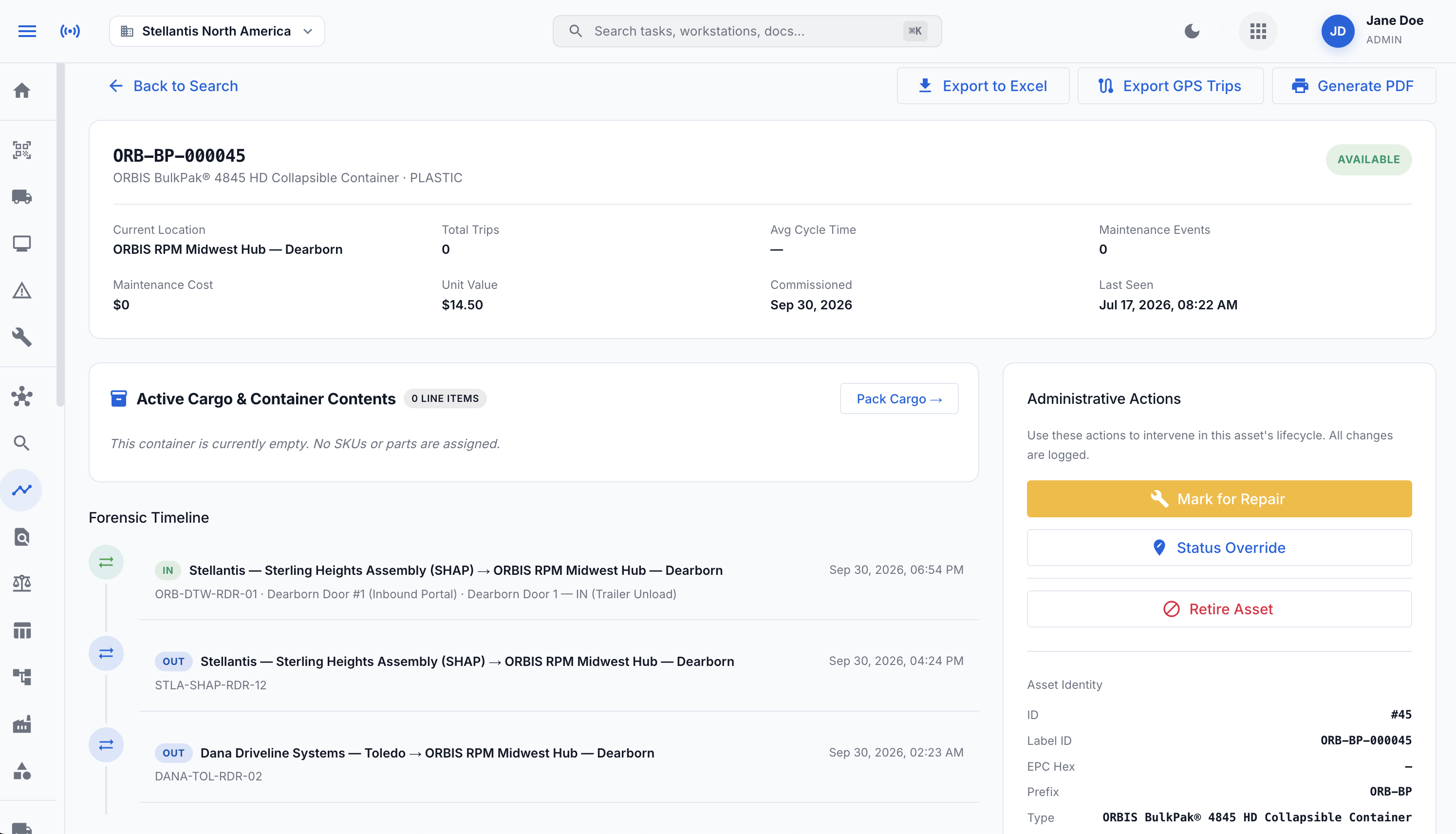
Task: Click the ORB-BP-000045 asset heading
Action: tap(179, 156)
